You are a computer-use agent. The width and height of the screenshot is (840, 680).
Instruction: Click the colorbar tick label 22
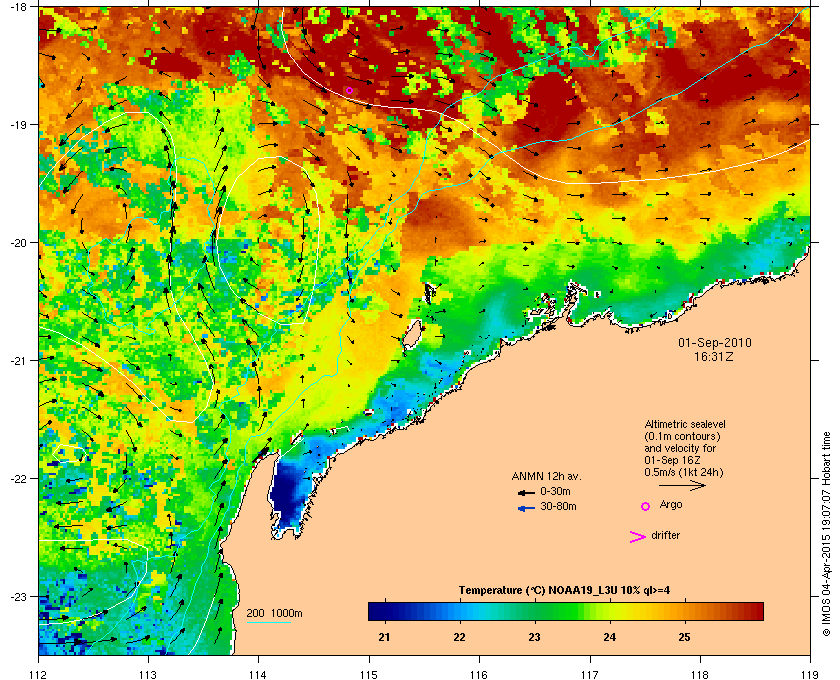459,637
